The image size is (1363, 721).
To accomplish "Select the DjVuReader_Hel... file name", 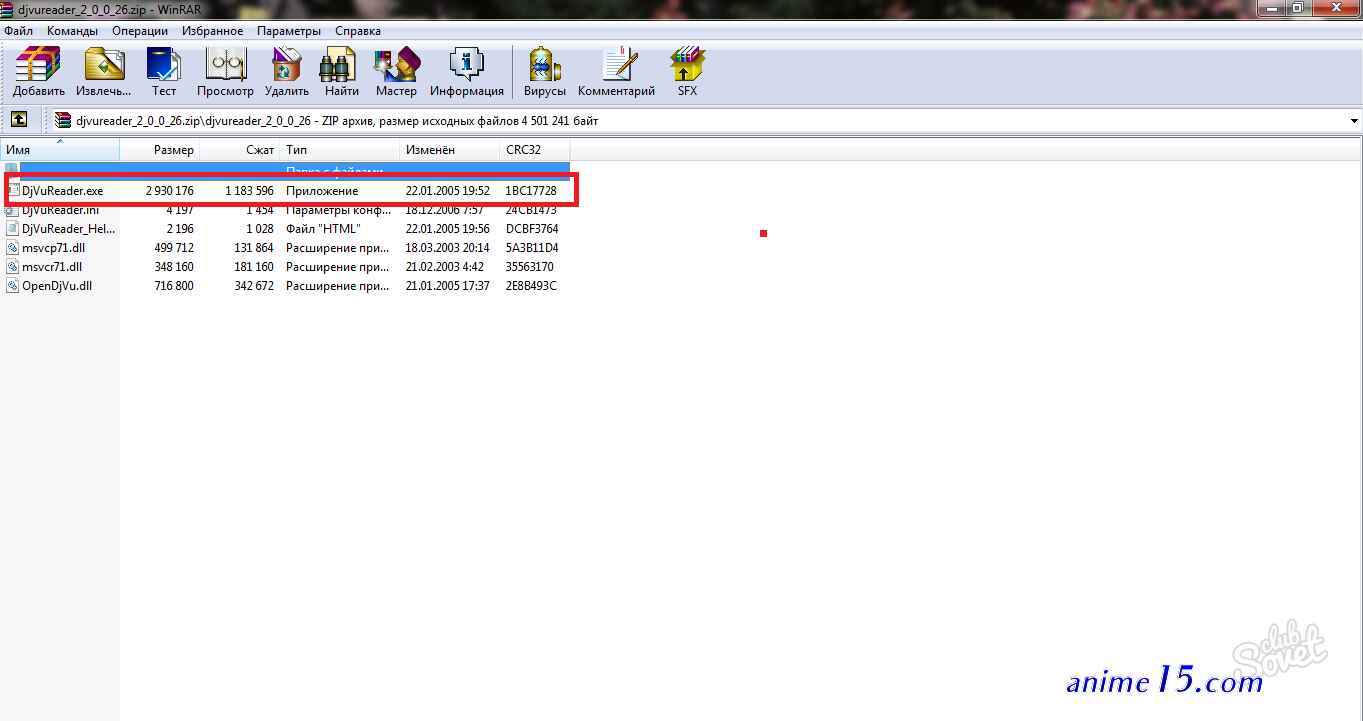I will pos(69,229).
